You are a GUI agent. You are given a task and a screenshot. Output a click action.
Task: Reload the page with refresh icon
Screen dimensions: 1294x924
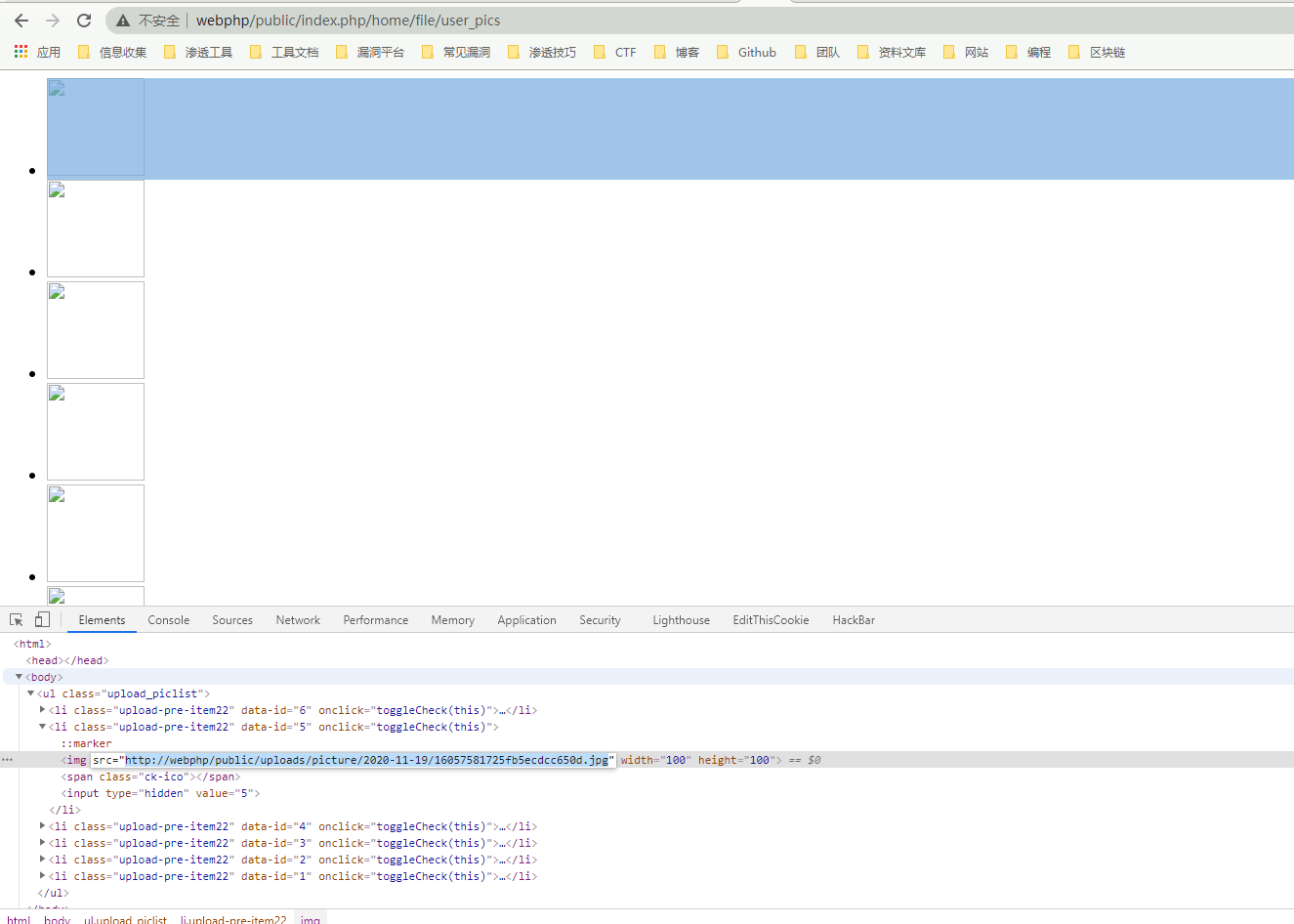[84, 21]
